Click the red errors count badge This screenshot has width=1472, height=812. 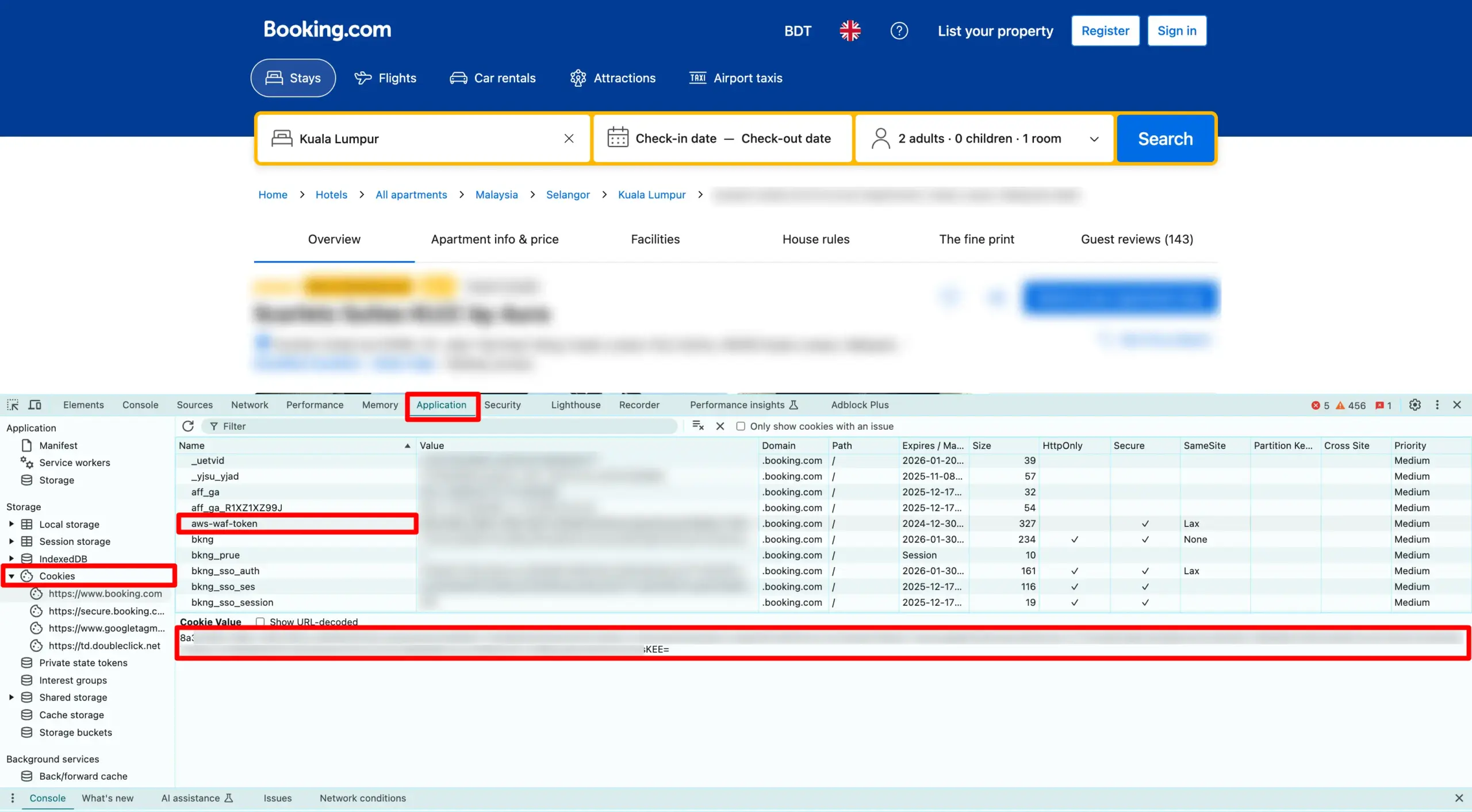[x=1320, y=405]
